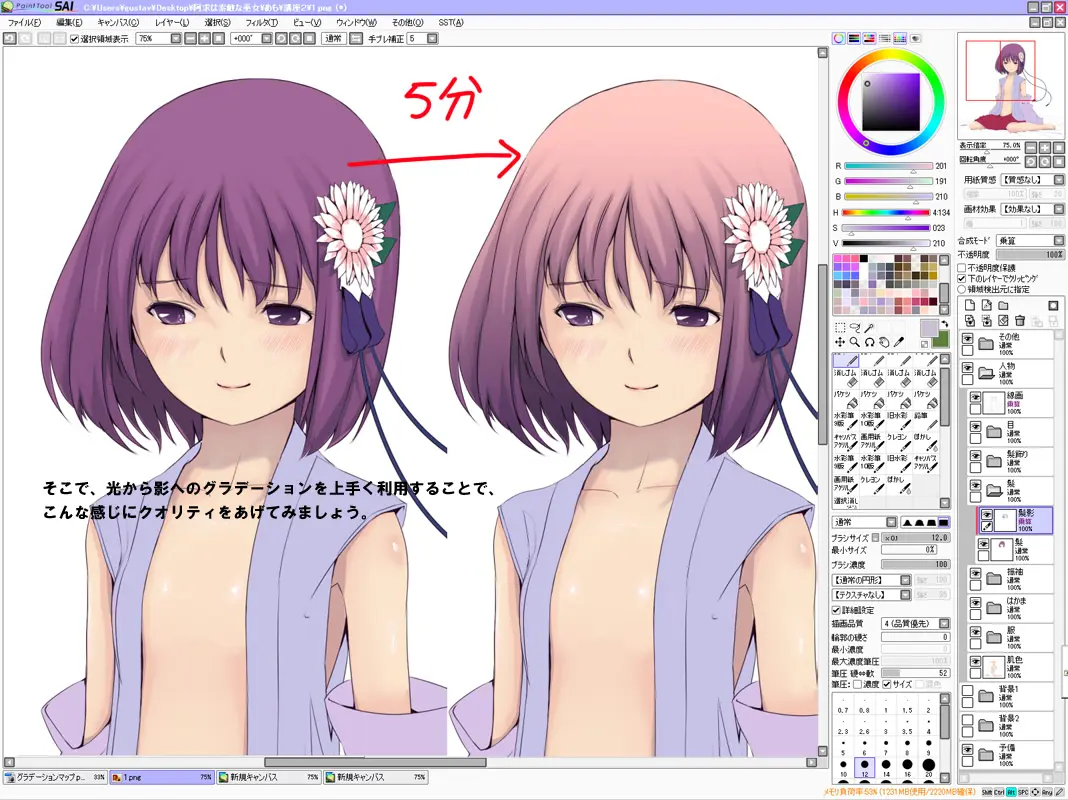1068x800 pixels.
Task: Show the swatches panel
Action: point(900,39)
